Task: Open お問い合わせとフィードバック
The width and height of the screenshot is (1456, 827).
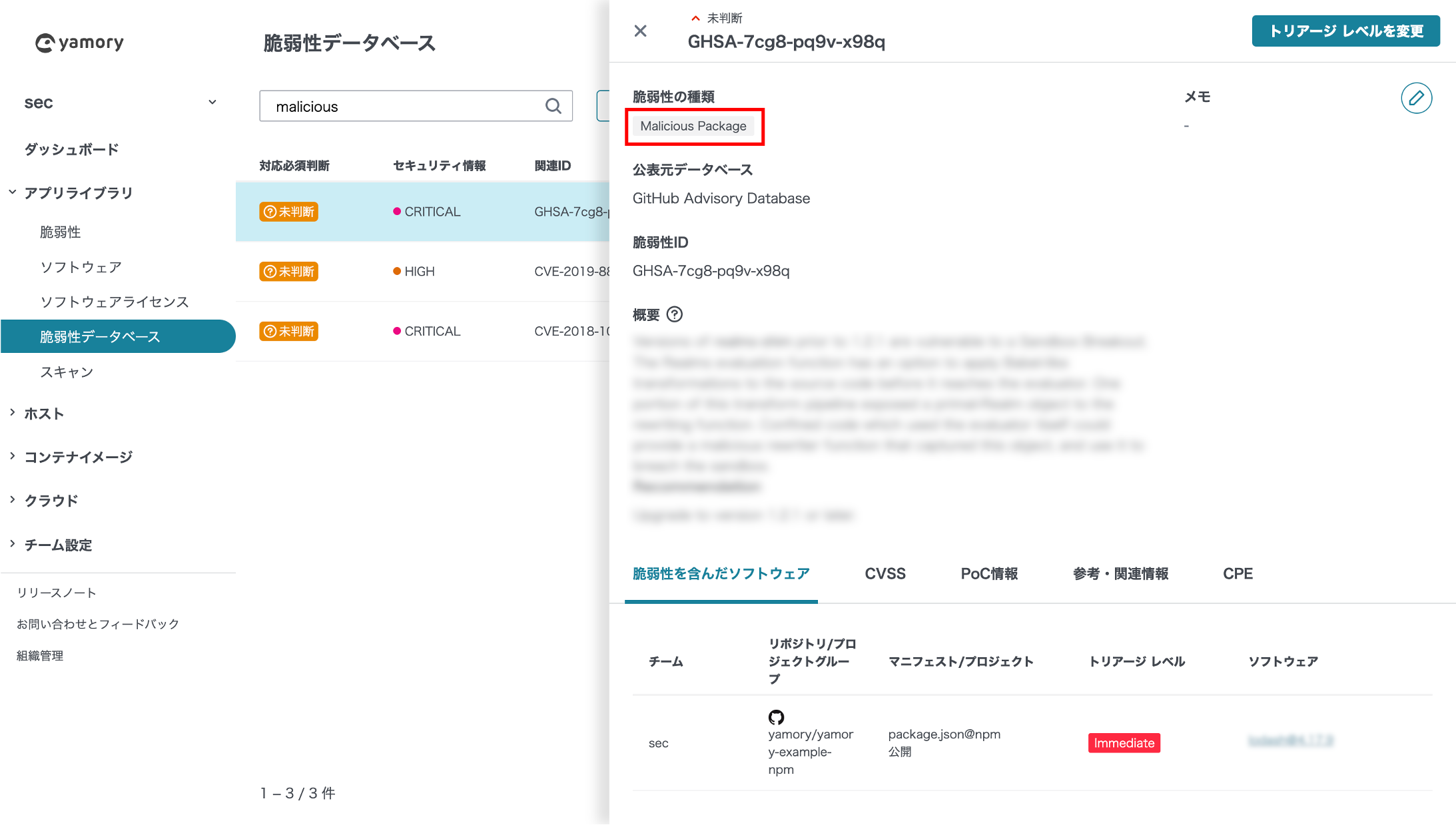Action: click(x=98, y=623)
